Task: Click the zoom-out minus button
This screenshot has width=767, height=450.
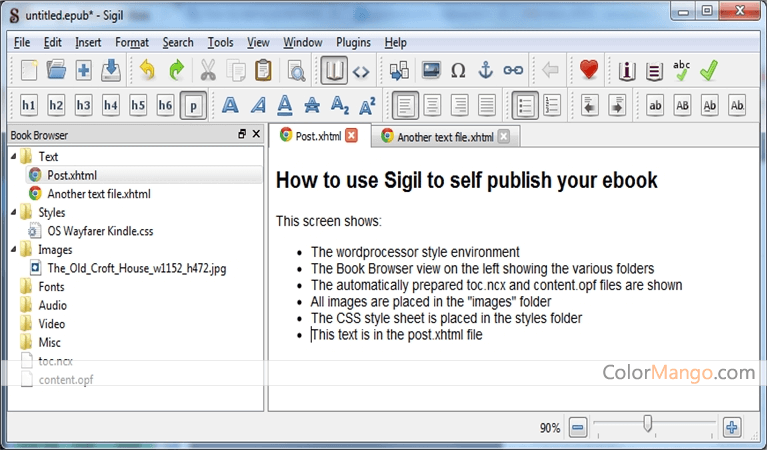Action: 577,427
